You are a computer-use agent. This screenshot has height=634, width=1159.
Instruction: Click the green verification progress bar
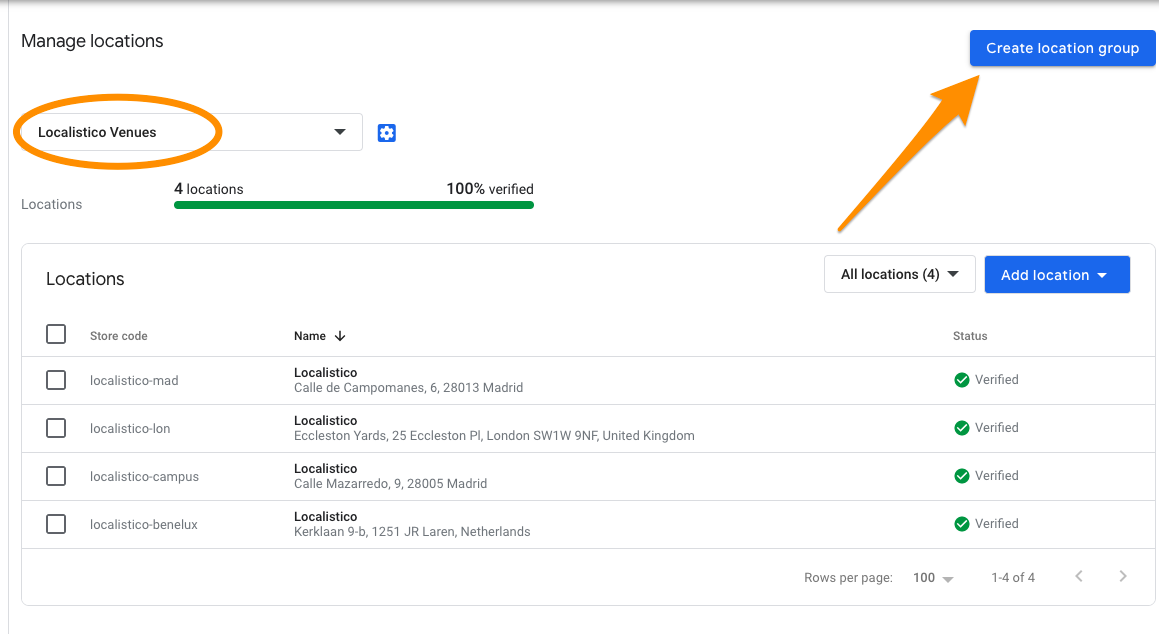pos(354,205)
